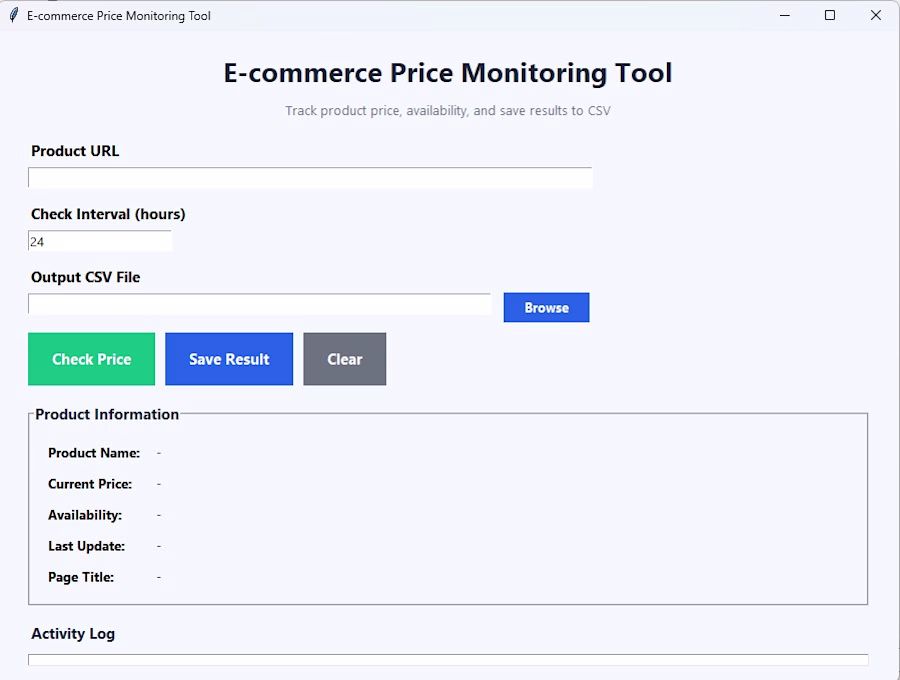Screen dimensions: 900x680
Task: Click inside the Activity Log box
Action: pyautogui.click(x=448, y=660)
